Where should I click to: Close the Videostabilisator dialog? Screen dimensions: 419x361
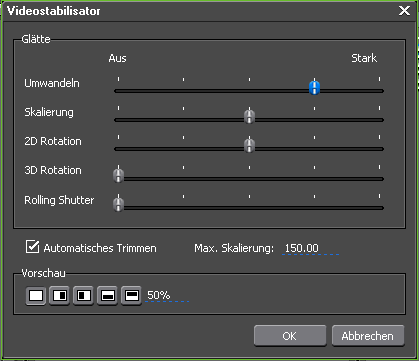coord(404,11)
